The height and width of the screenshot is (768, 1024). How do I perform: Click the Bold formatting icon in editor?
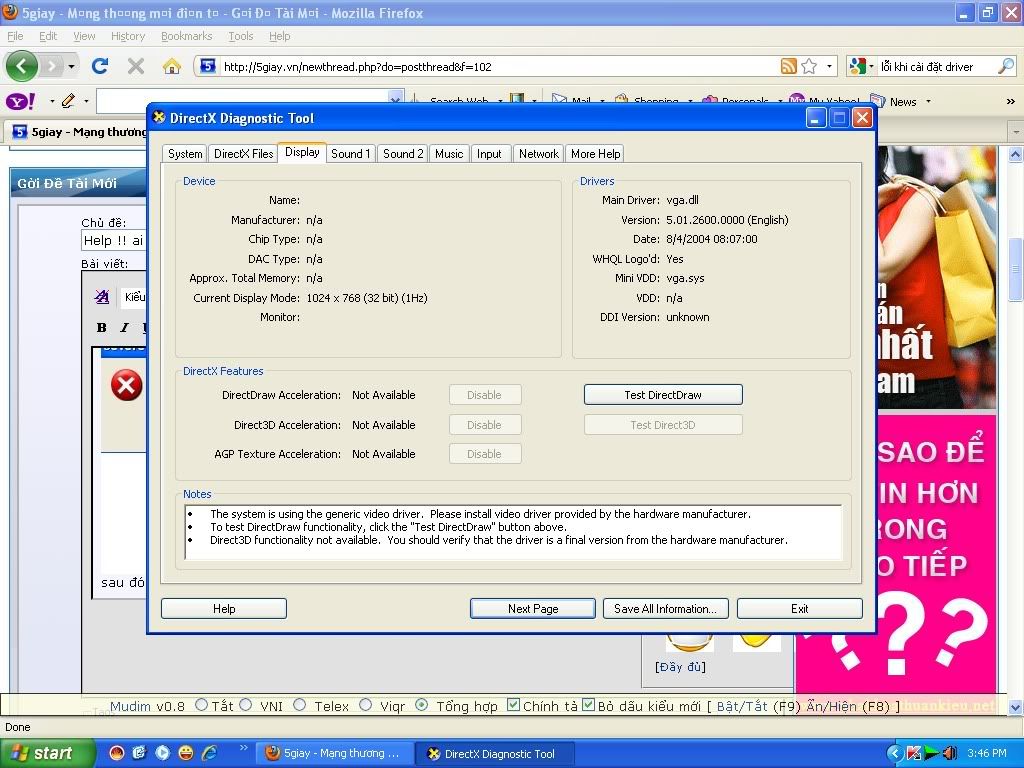point(101,327)
